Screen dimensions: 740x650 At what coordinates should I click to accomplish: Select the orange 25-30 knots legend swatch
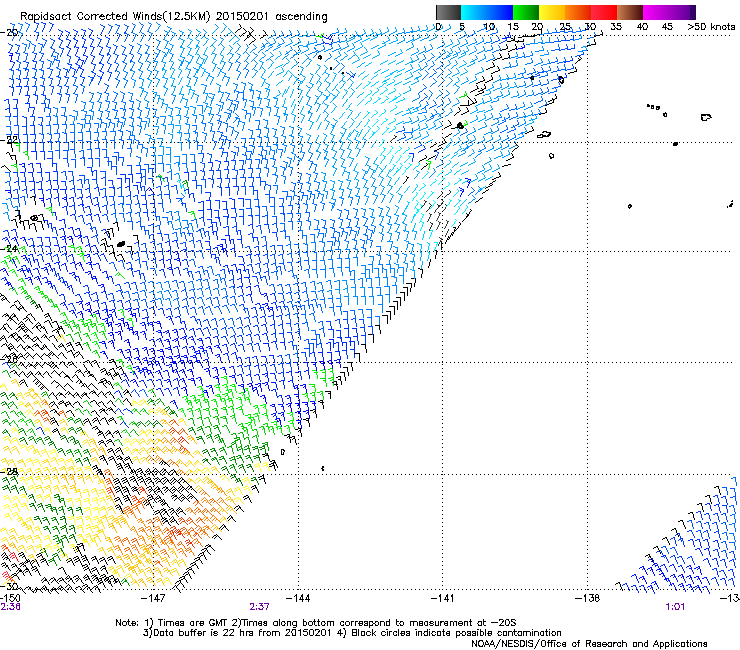point(578,12)
